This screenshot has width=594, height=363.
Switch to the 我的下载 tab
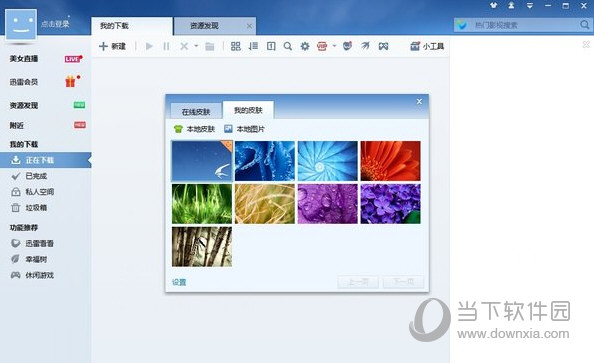coord(132,26)
